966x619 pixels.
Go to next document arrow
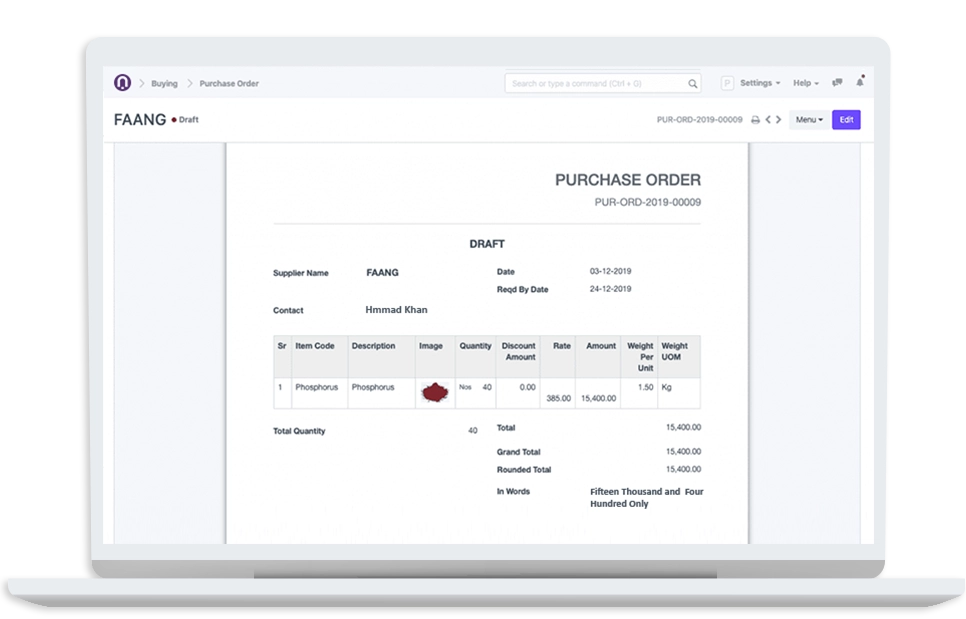[779, 119]
